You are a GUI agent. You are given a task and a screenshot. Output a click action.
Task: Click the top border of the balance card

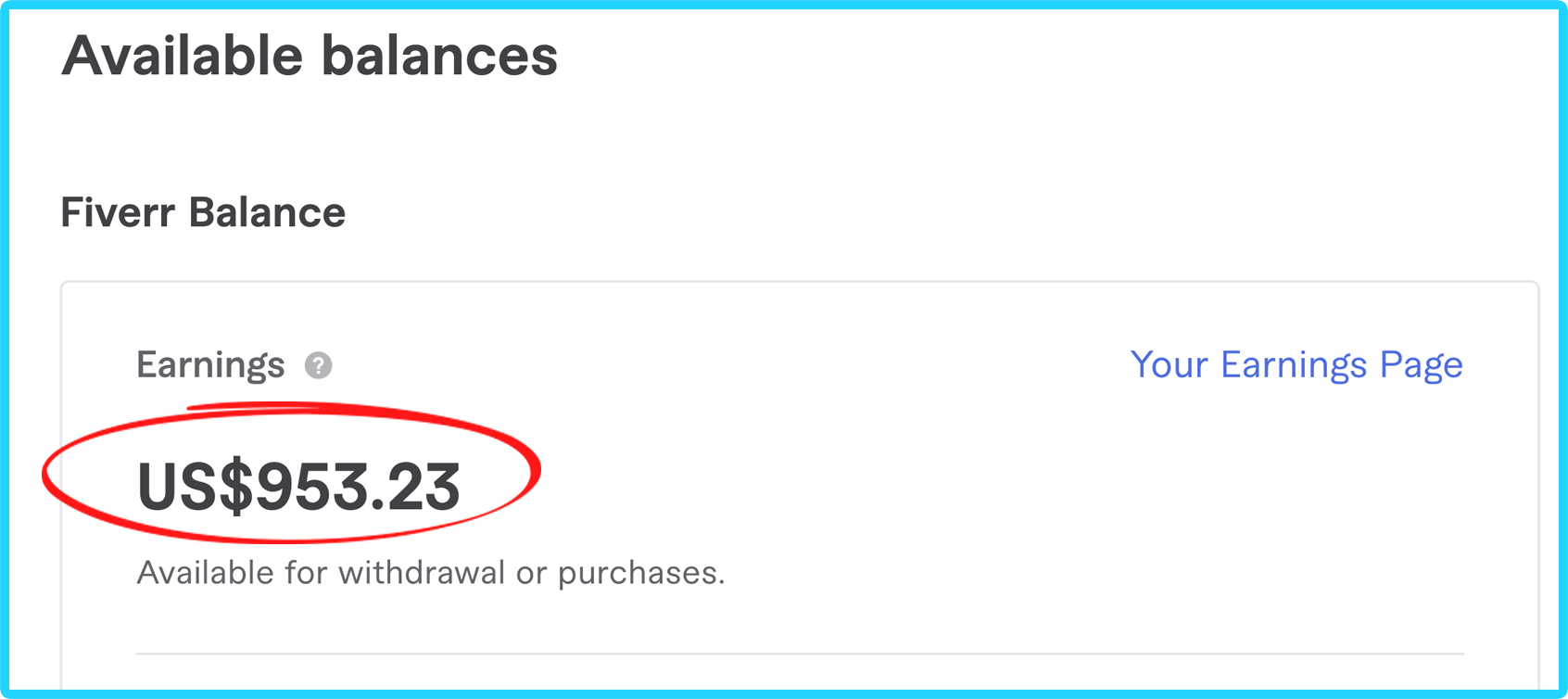tap(800, 282)
